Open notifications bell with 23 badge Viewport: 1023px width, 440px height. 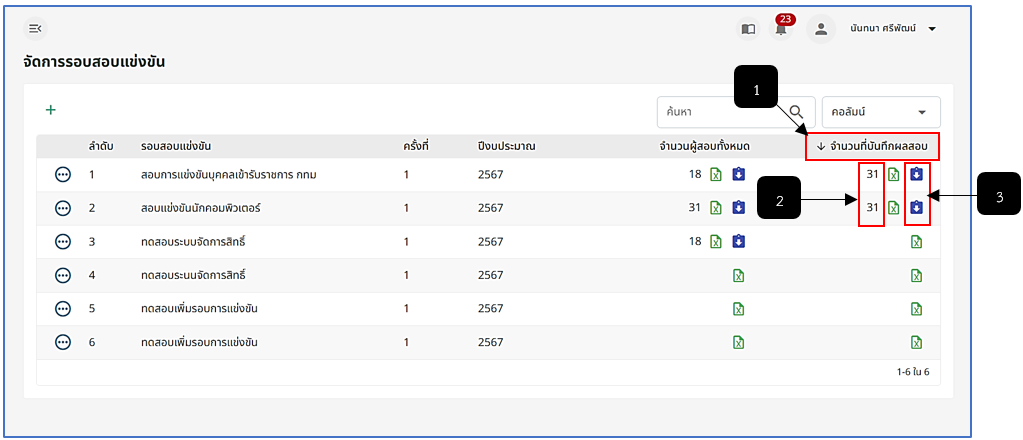pyautogui.click(x=781, y=29)
